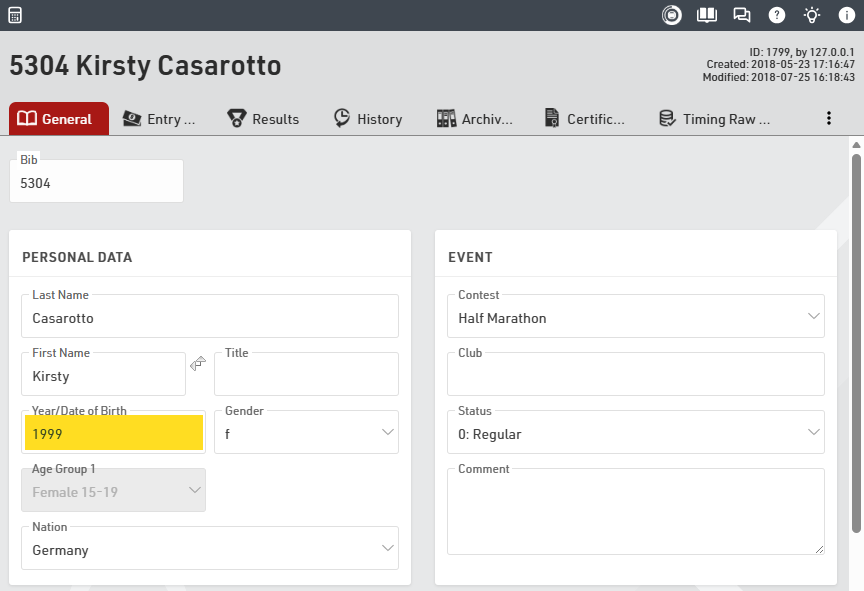Open the manual book icon in header
Image resolution: width=864 pixels, height=591 pixels.
coord(707,15)
